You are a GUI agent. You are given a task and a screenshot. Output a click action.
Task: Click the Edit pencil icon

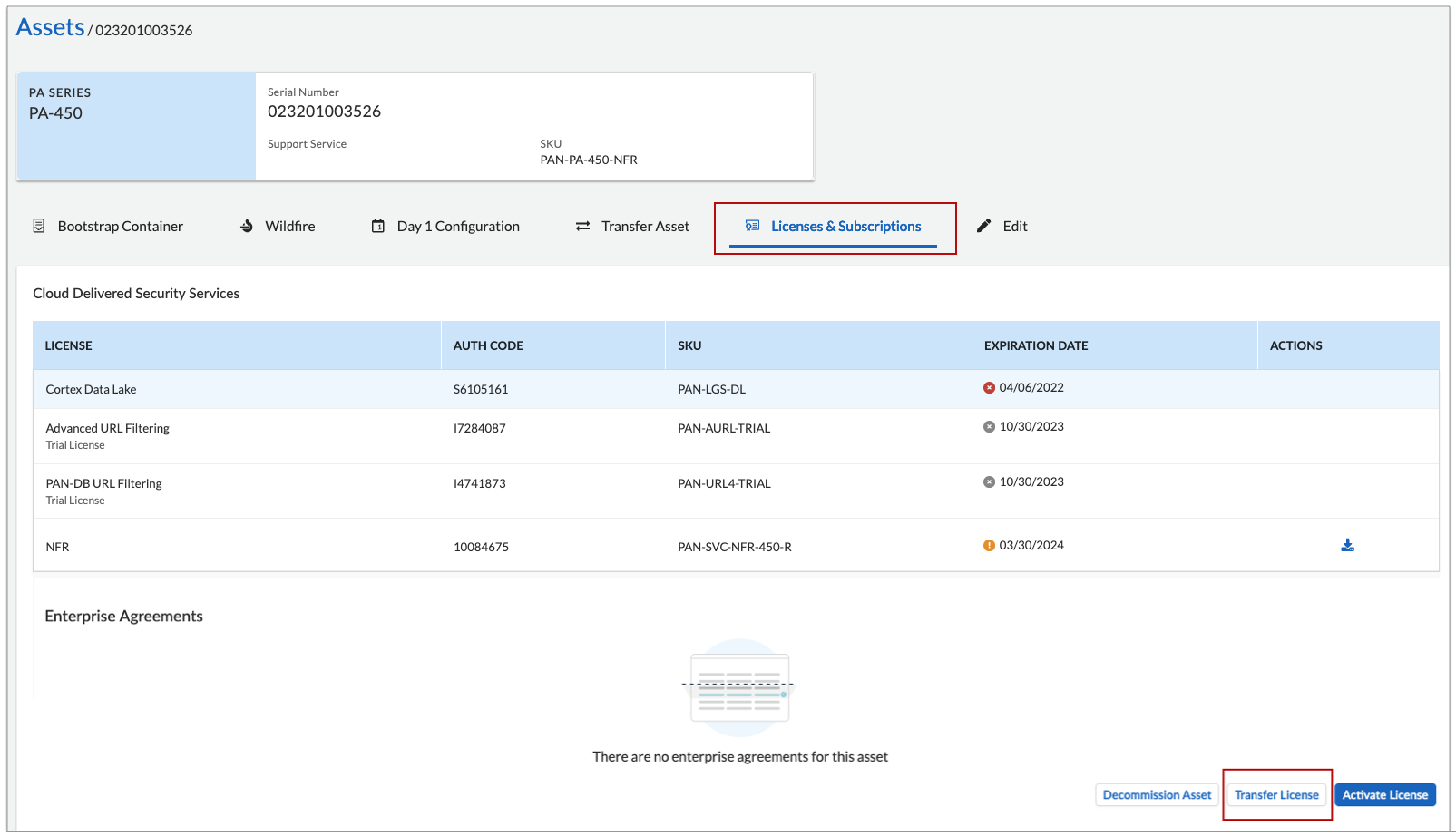click(x=984, y=226)
